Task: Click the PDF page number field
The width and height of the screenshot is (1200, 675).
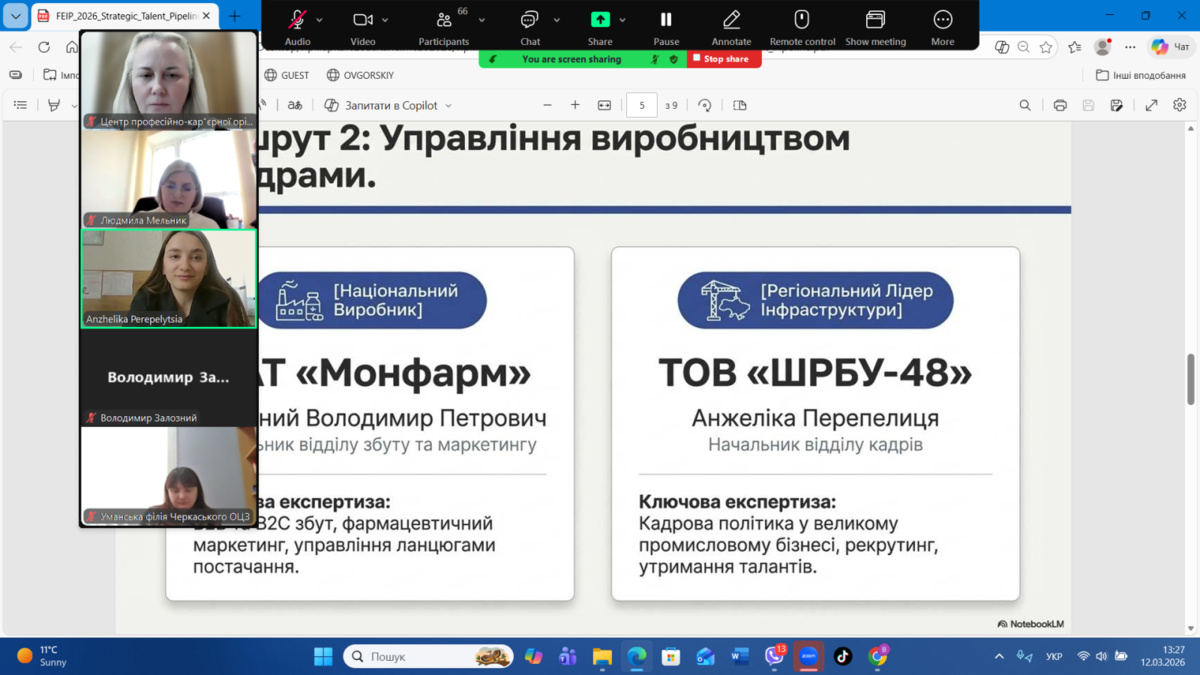Action: pyautogui.click(x=641, y=105)
